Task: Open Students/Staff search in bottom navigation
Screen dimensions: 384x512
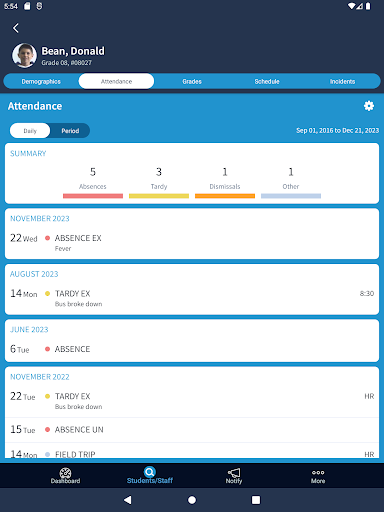Action: [x=150, y=476]
